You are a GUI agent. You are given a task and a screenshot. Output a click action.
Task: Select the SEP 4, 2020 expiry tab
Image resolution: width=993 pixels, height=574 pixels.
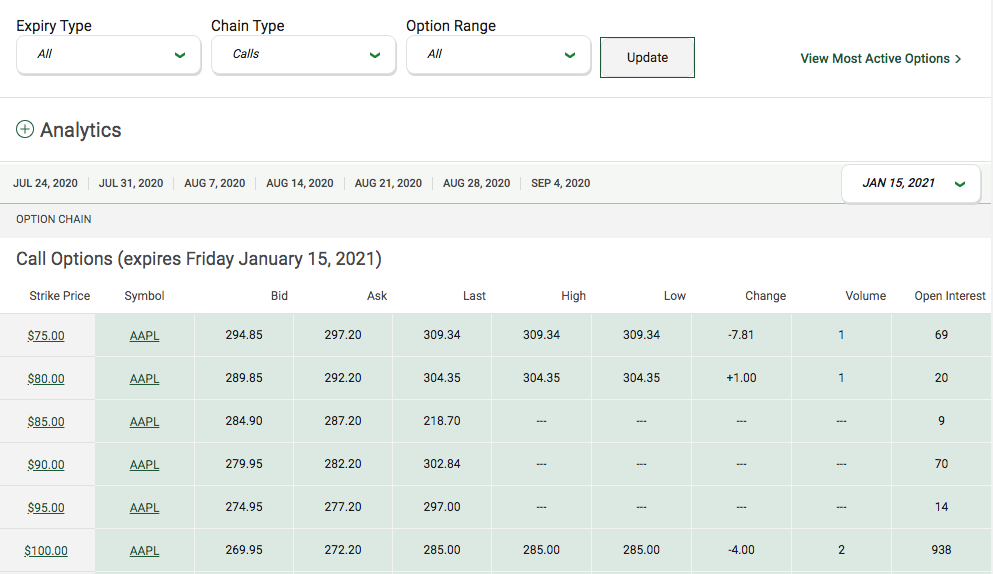(560, 183)
